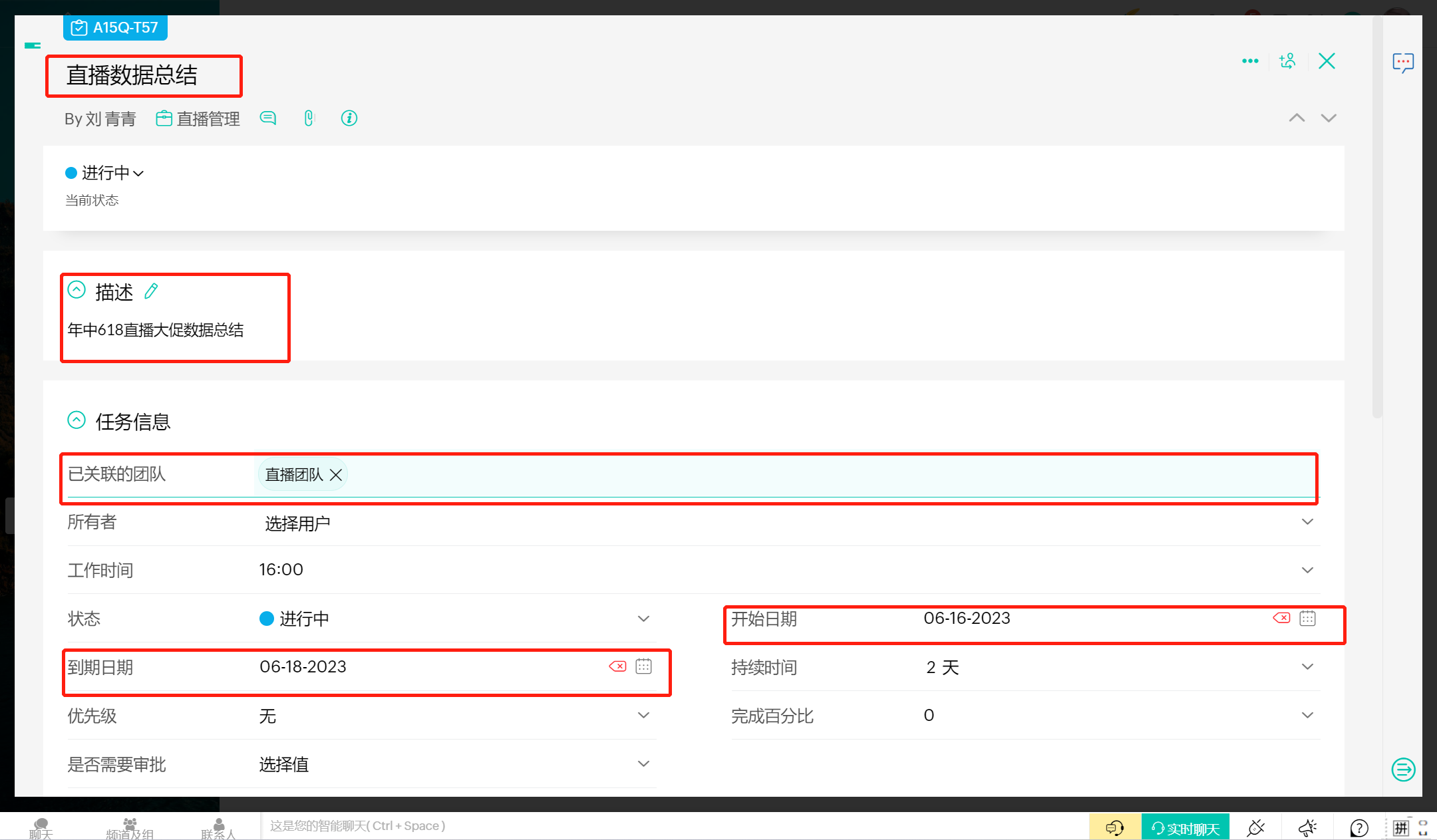Edit description with pencil icon
1437x840 pixels.
pos(151,291)
